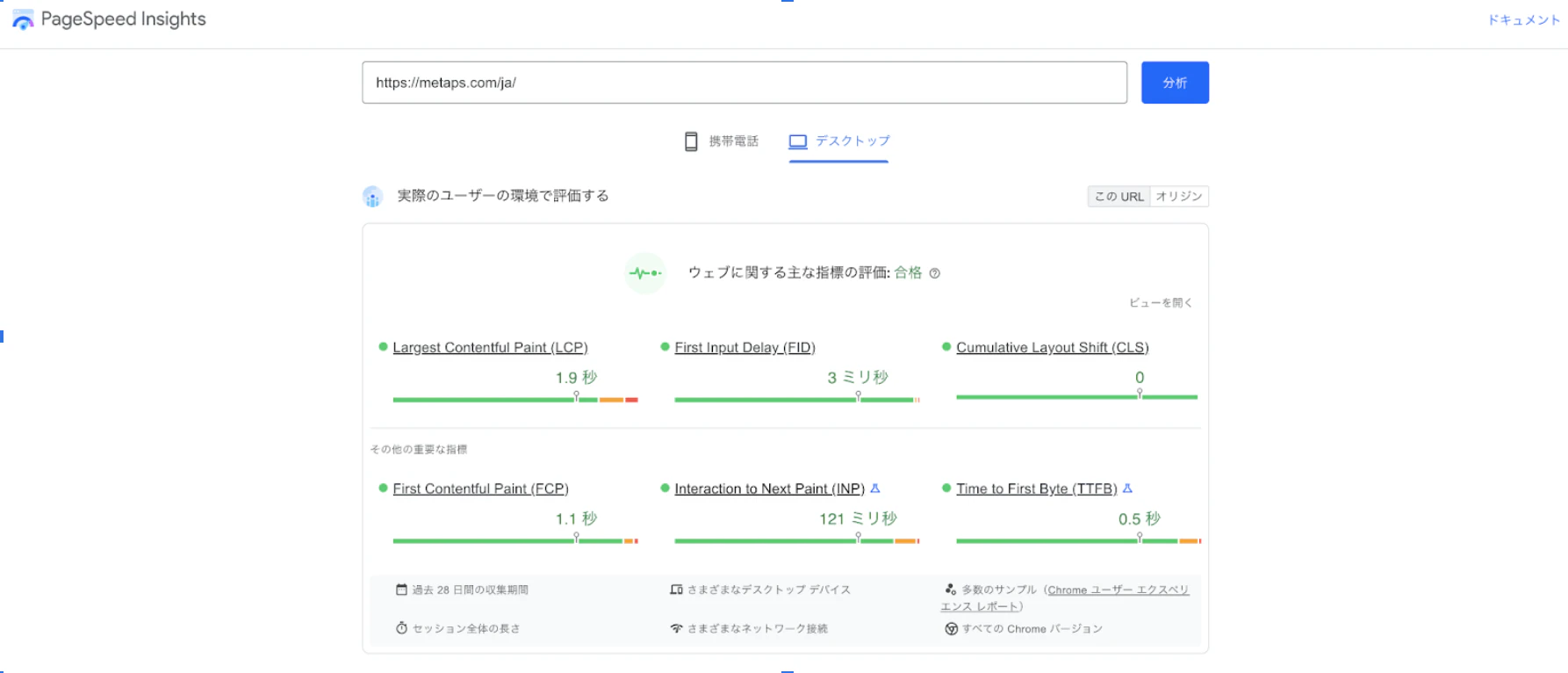Click the その他の重要な指標 label
Image resolution: width=1568 pixels, height=673 pixels.
tap(419, 449)
